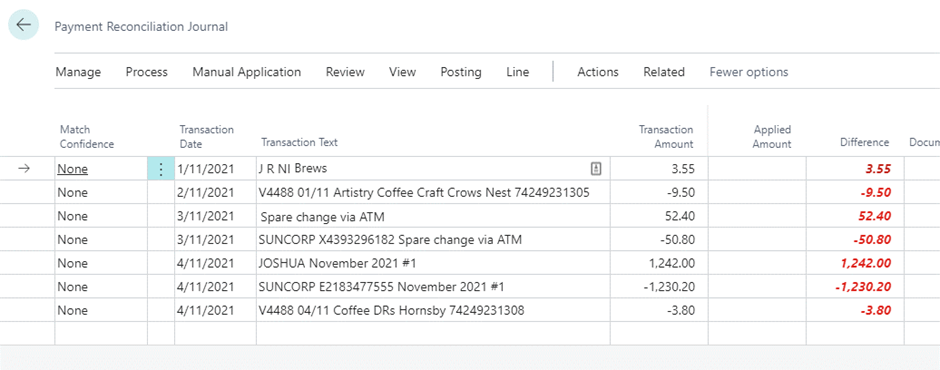Expand the Line menu

click(518, 72)
